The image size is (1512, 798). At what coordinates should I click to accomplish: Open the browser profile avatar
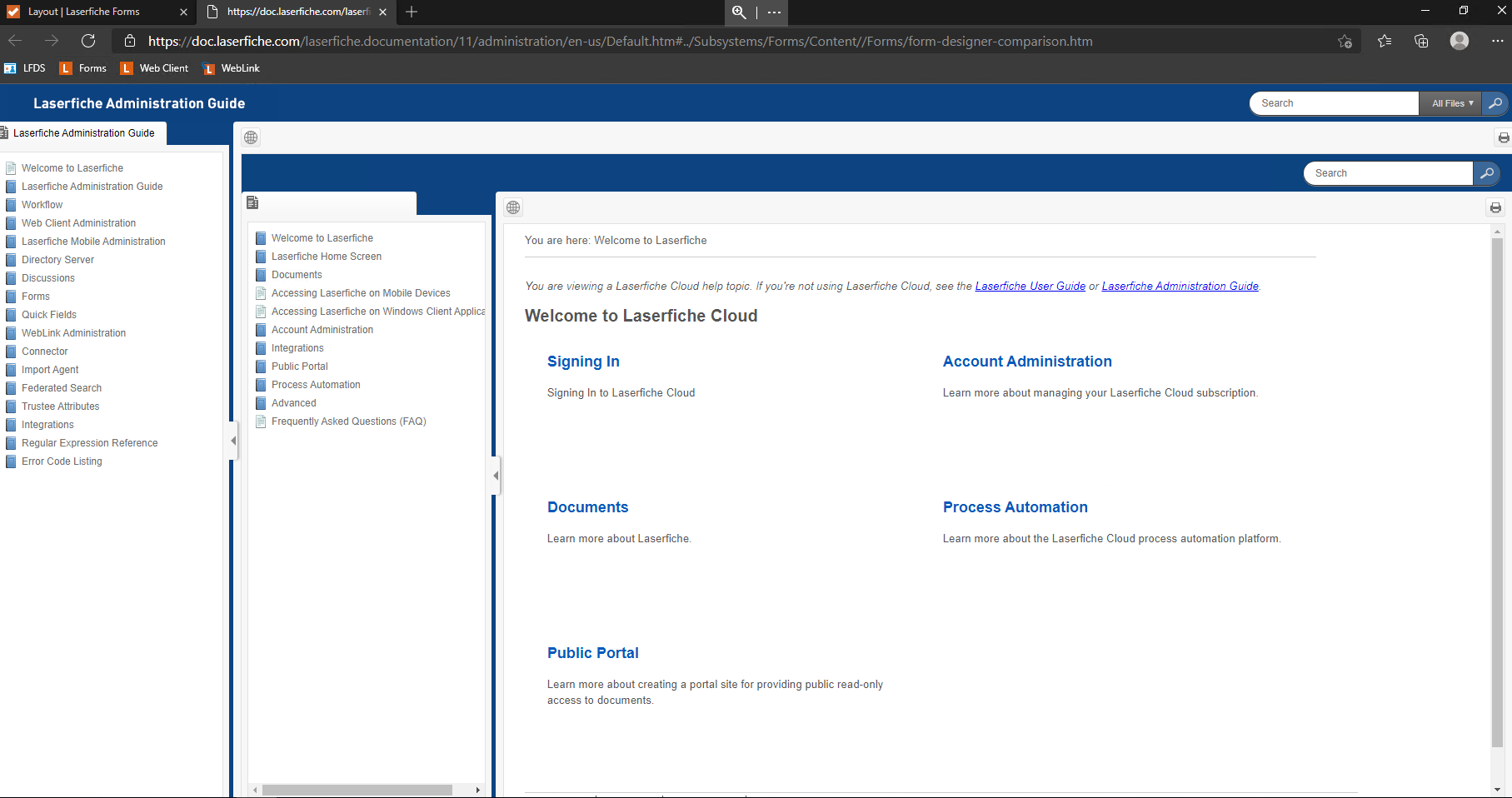pos(1460,41)
